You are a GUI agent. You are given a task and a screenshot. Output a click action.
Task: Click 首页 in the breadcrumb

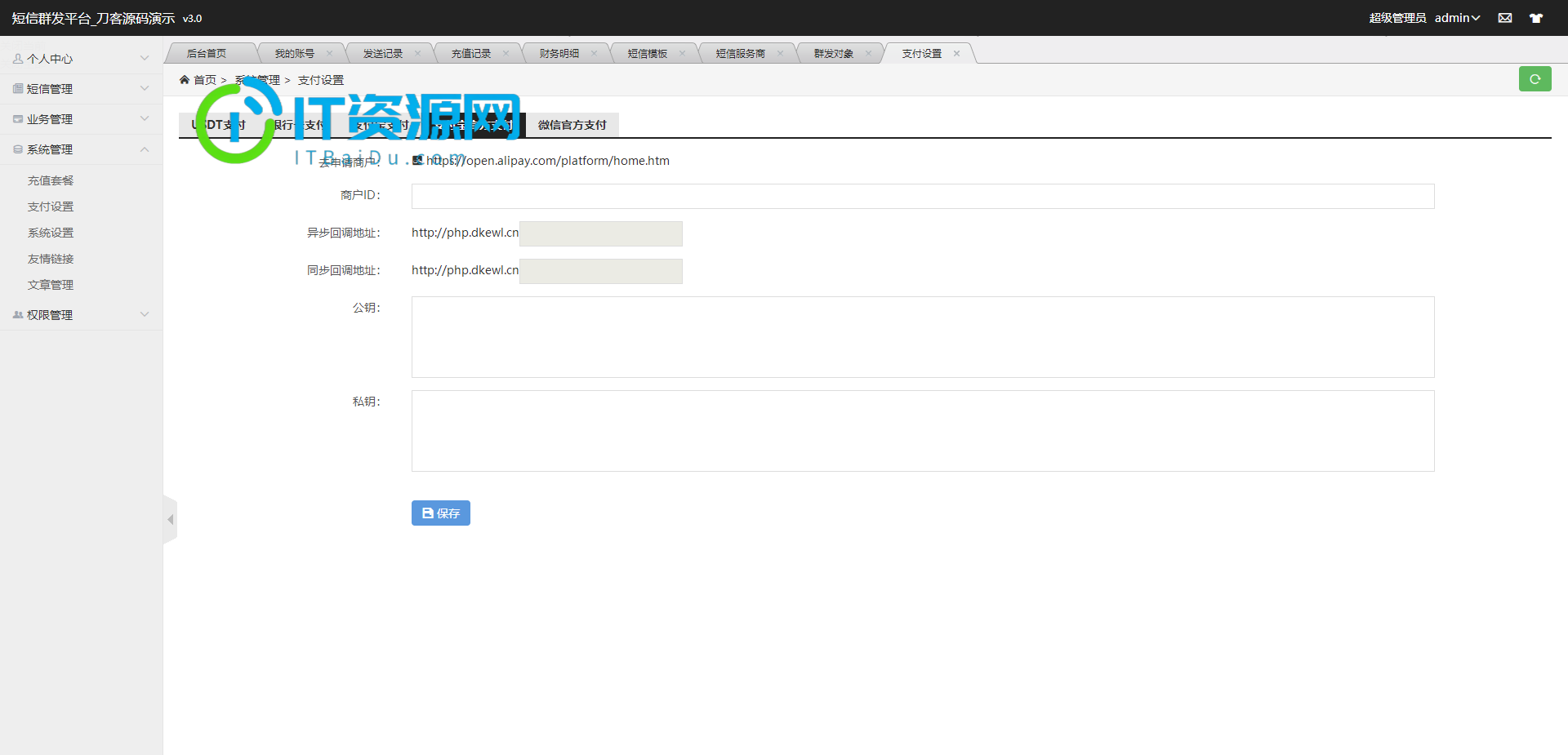[205, 80]
